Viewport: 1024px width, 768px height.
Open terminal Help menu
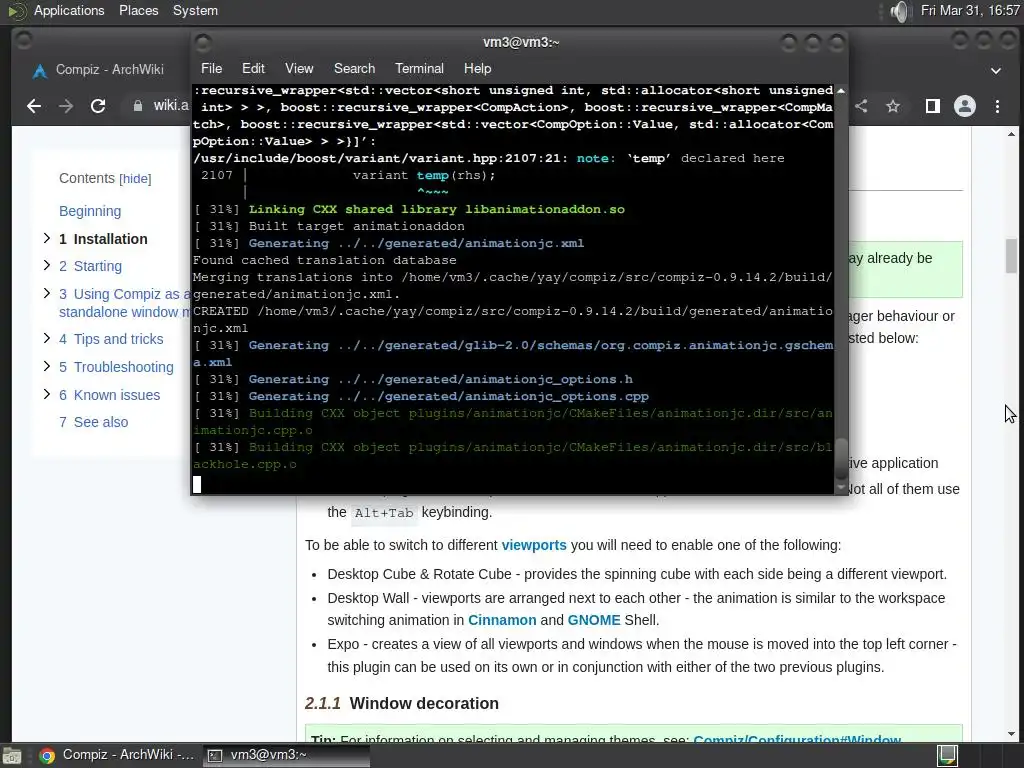point(477,69)
